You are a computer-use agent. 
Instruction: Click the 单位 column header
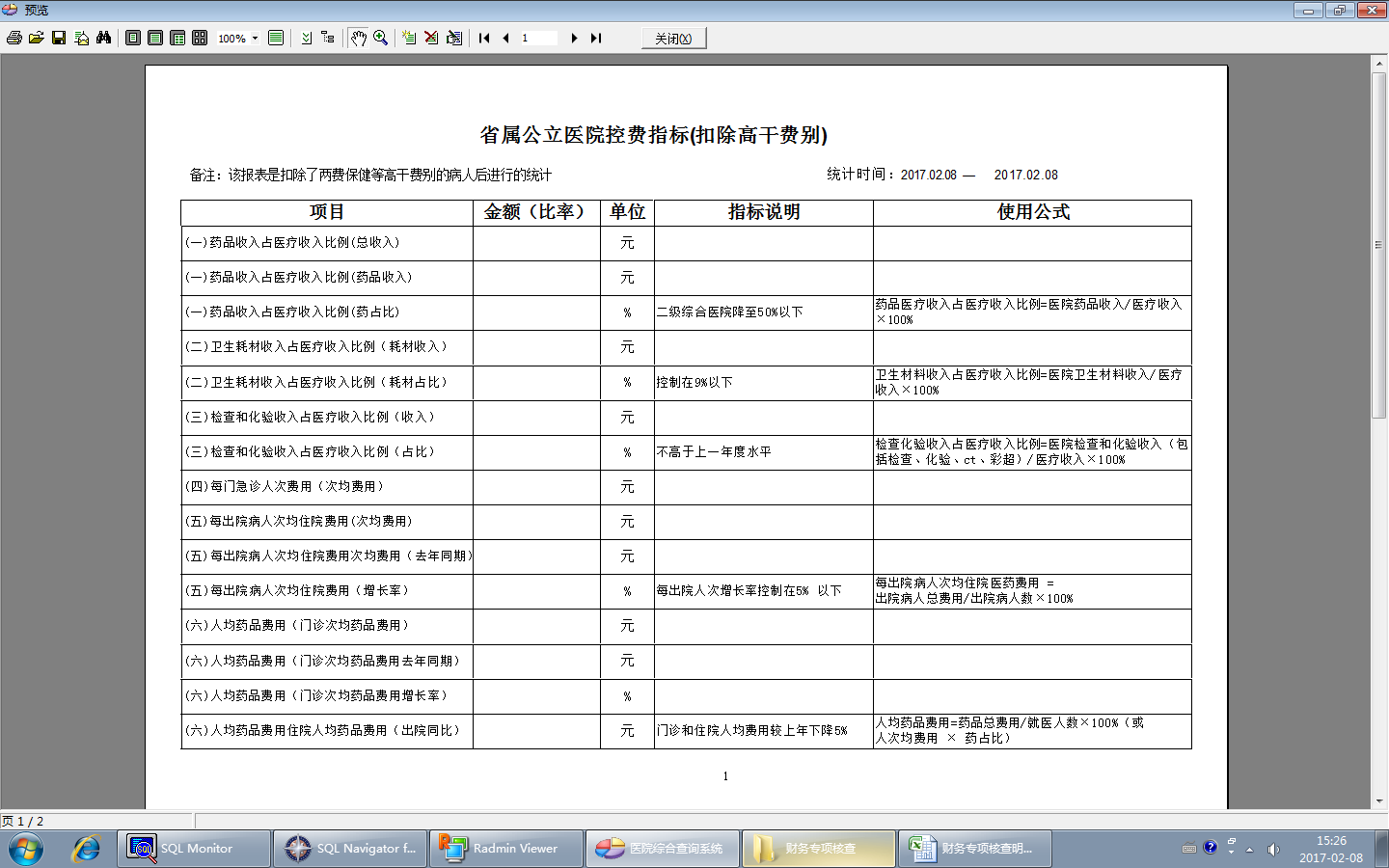[x=627, y=212]
